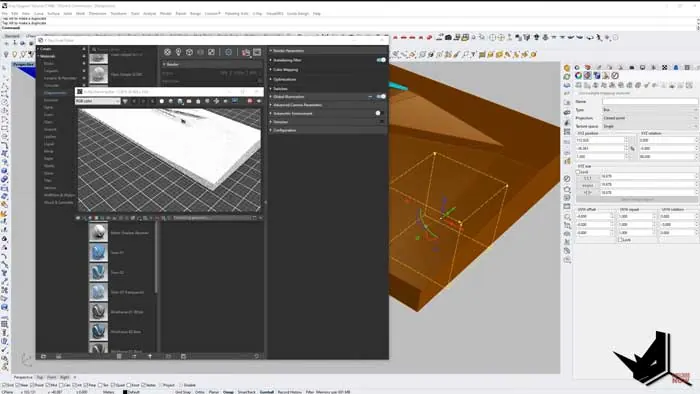Toggle the Antialiasing Filter switch
Screen dimensions: 700x394
381,60
